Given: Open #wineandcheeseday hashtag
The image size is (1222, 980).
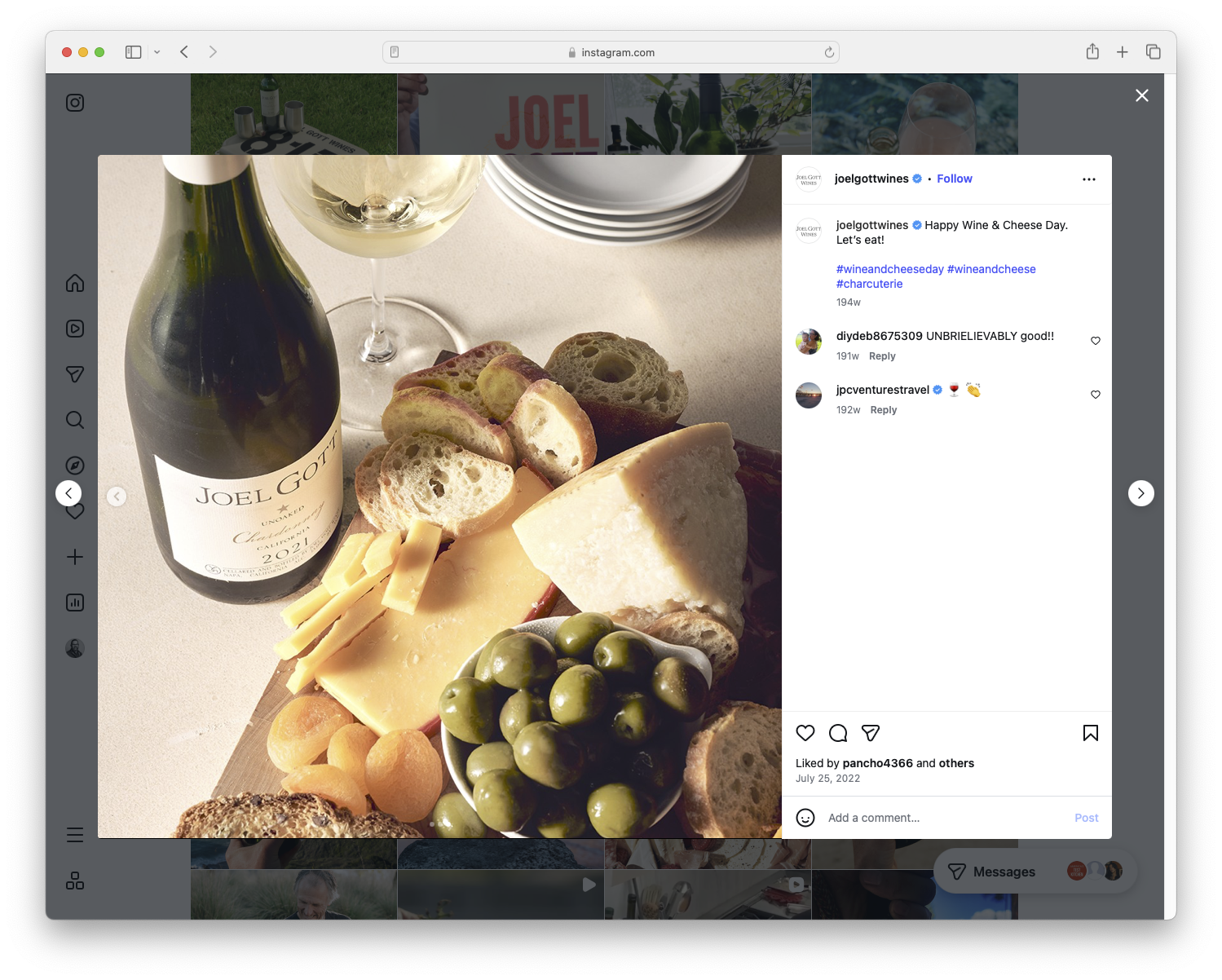Looking at the screenshot, I should pos(890,269).
